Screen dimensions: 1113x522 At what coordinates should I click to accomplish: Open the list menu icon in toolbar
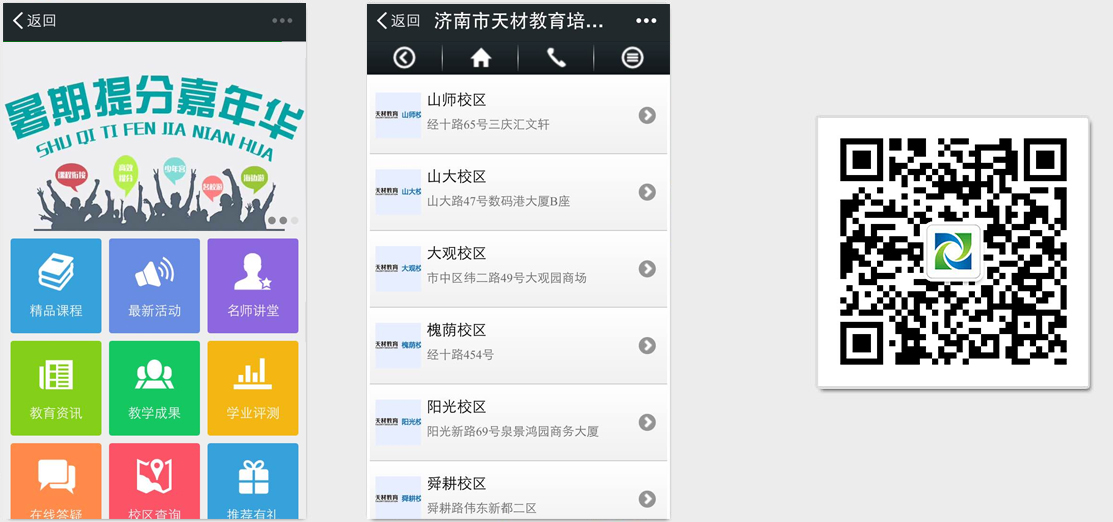pos(632,58)
